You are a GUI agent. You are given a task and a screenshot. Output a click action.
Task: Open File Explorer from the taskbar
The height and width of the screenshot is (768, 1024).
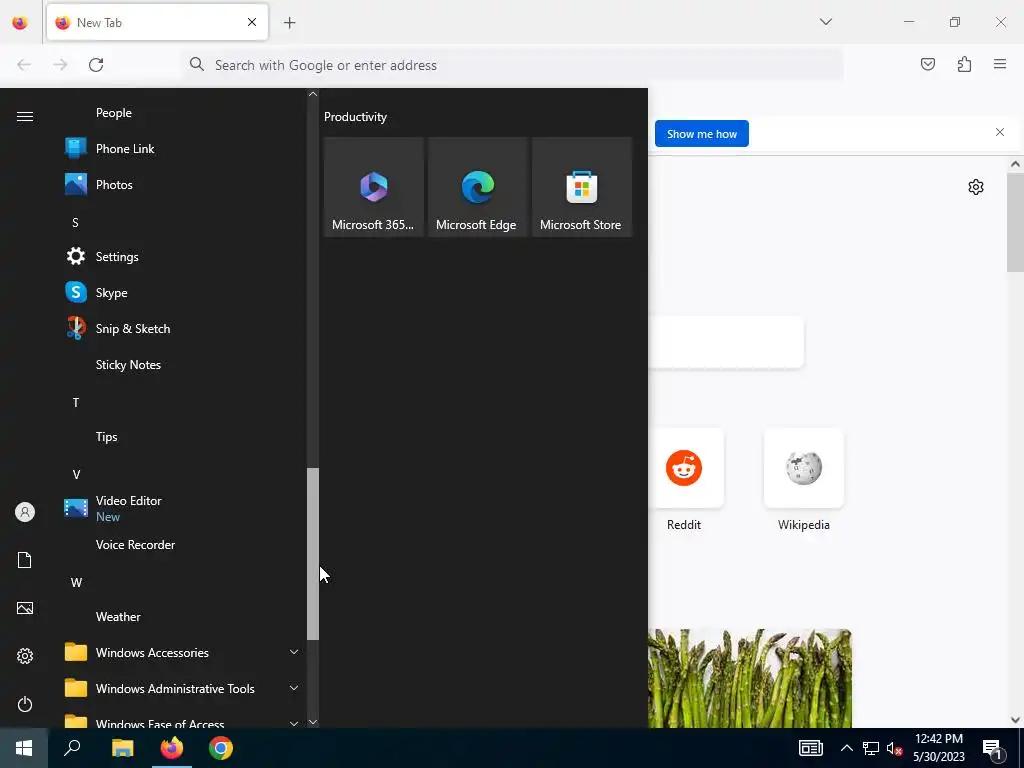[x=122, y=748]
